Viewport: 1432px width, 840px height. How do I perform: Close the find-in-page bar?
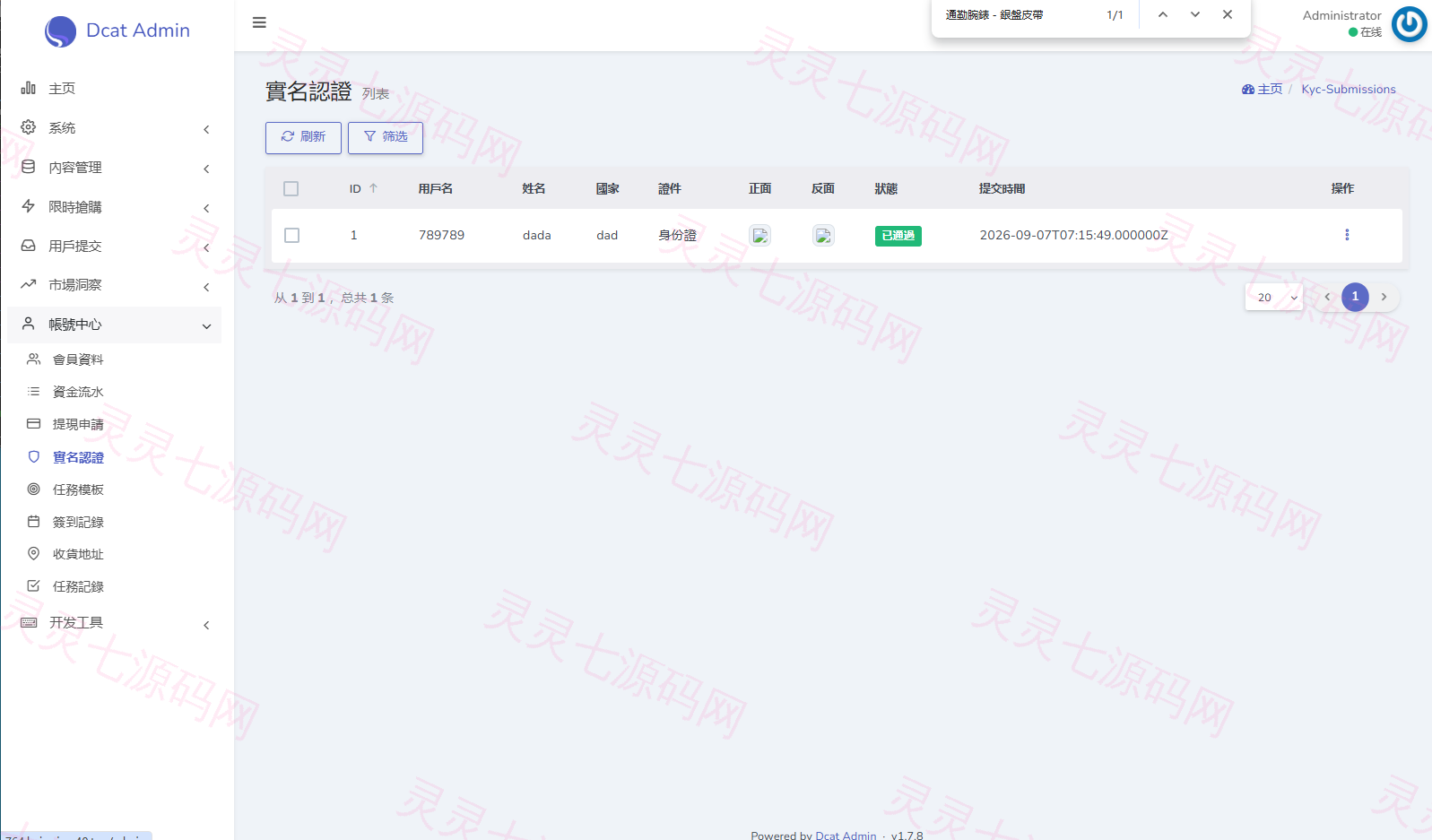[x=1228, y=14]
